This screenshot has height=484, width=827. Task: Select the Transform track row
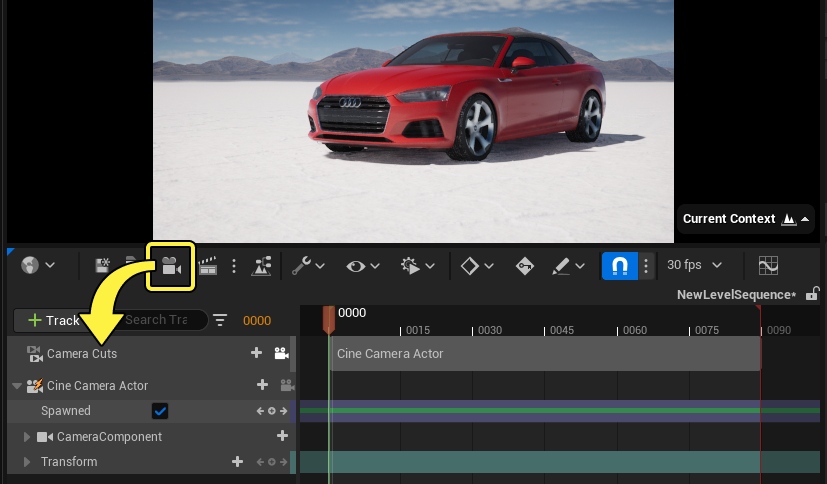tap(149, 462)
